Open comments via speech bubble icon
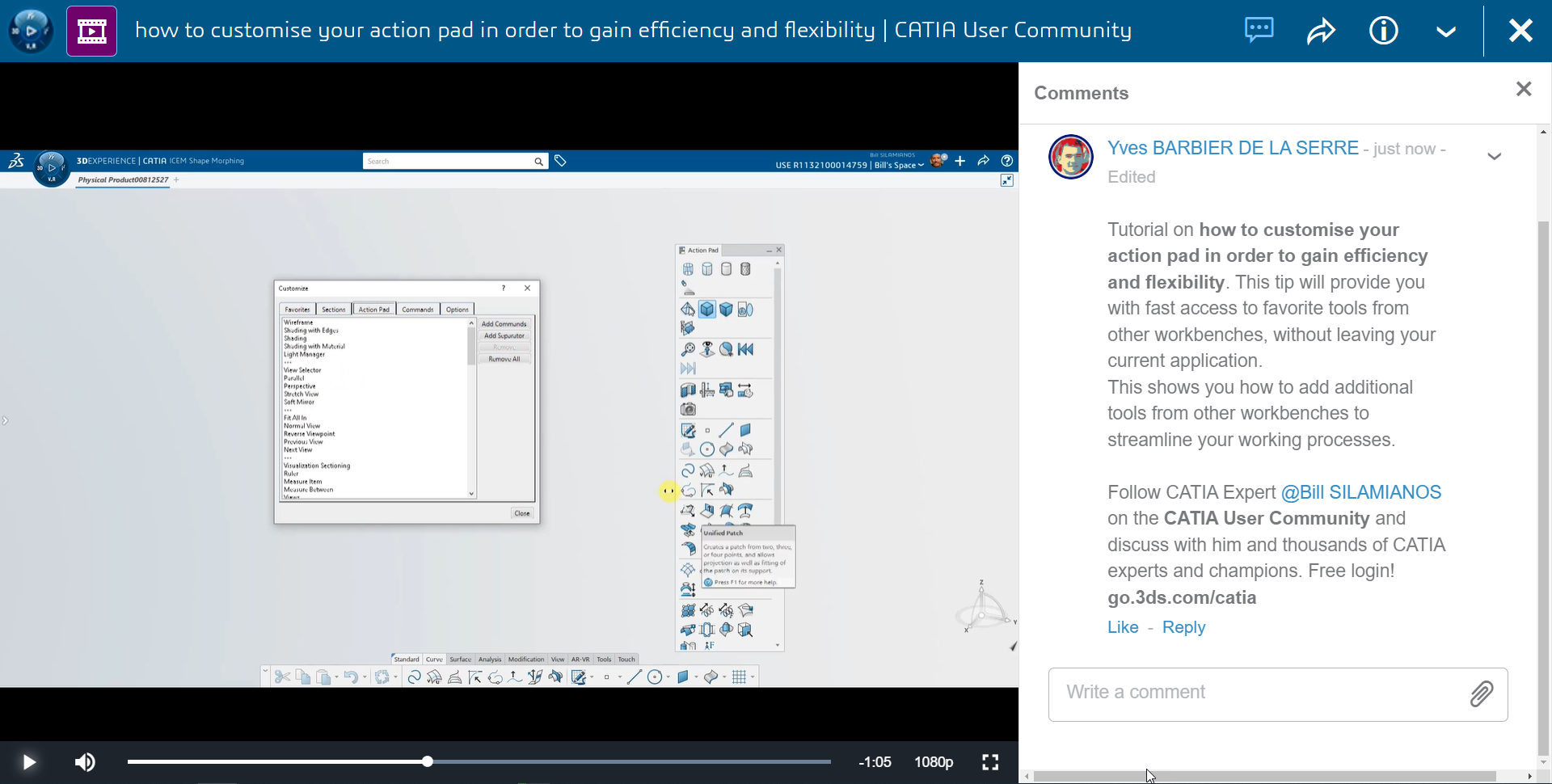Image resolution: width=1552 pixels, height=784 pixels. point(1259,31)
